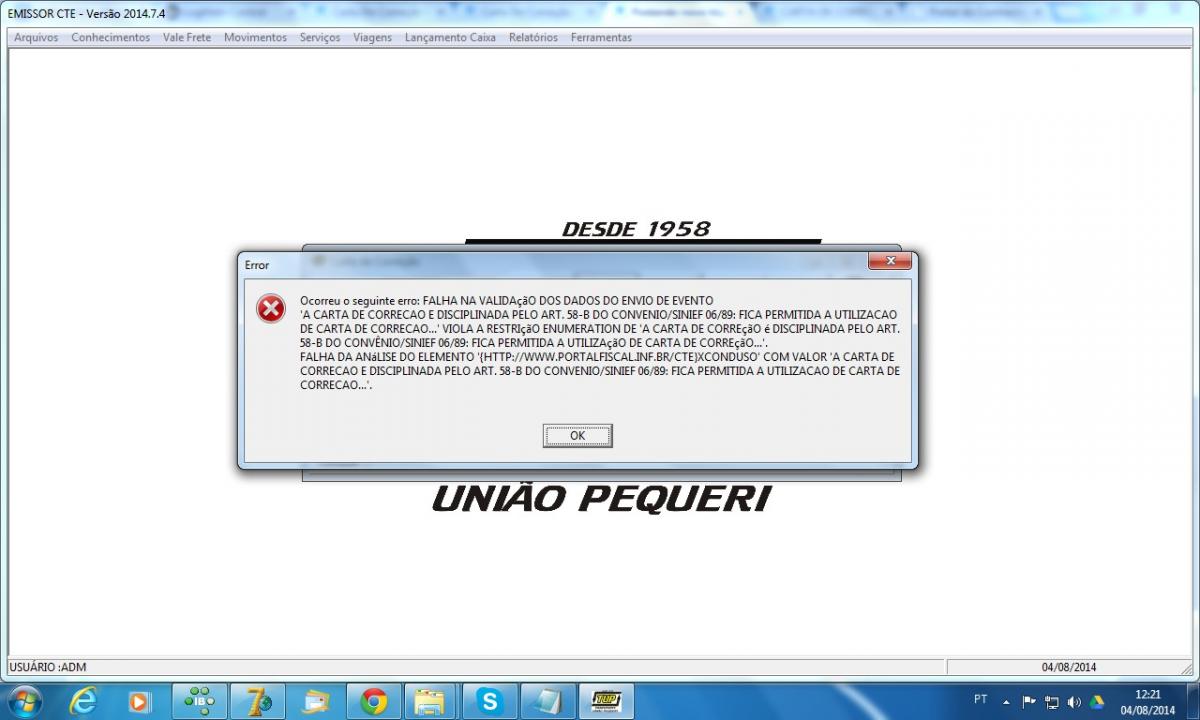
Task: Dismiss the error dialog with OK
Action: [577, 436]
